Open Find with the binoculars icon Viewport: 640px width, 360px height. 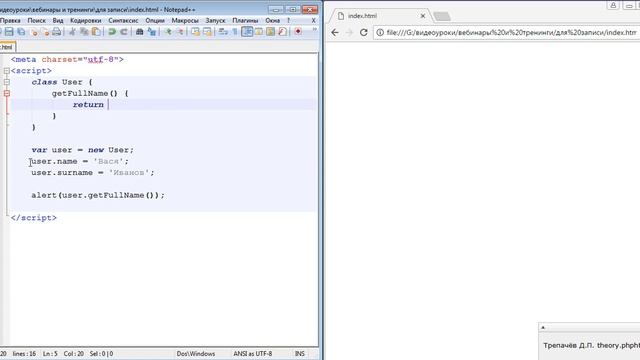point(140,31)
